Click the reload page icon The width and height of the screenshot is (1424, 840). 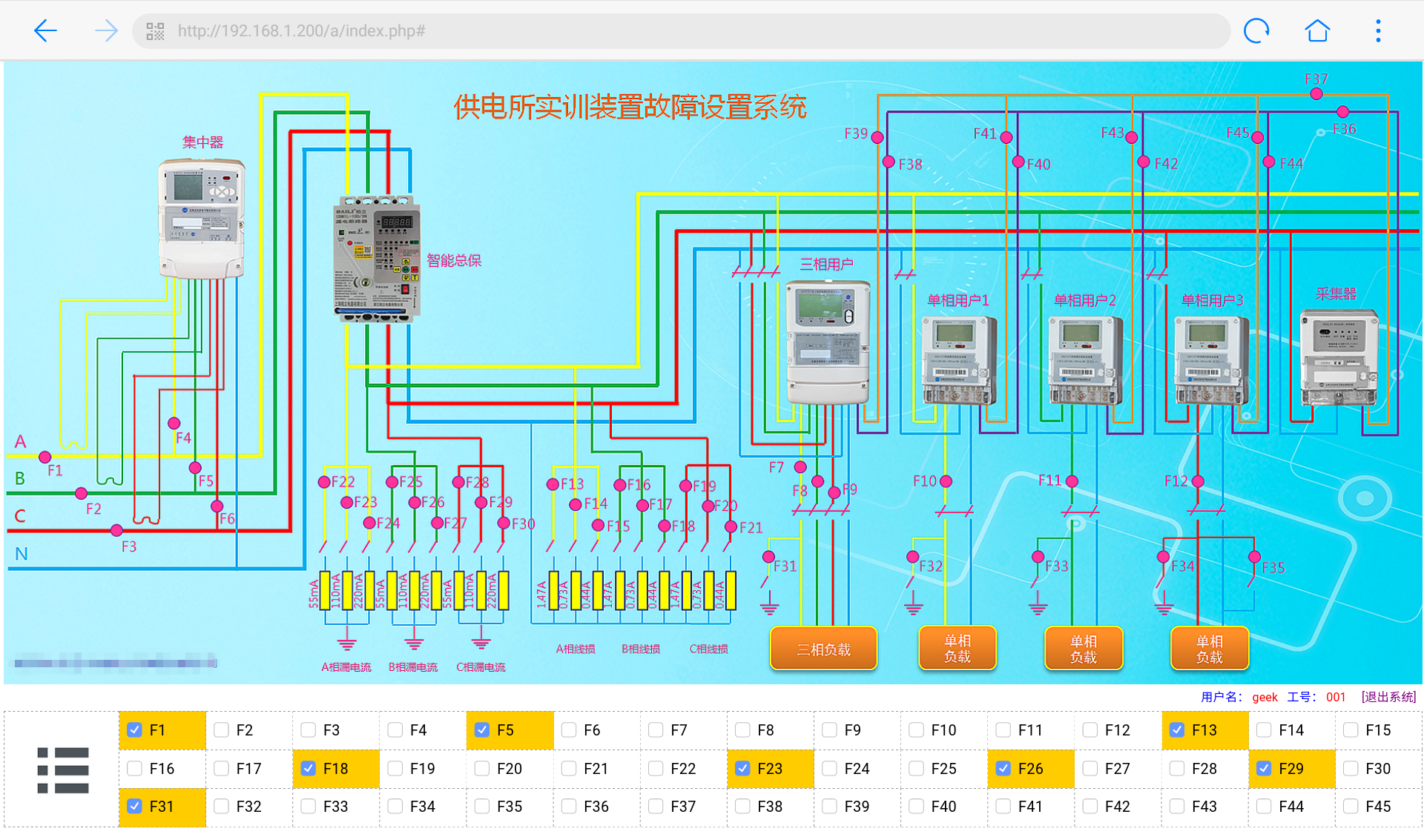click(x=1256, y=30)
